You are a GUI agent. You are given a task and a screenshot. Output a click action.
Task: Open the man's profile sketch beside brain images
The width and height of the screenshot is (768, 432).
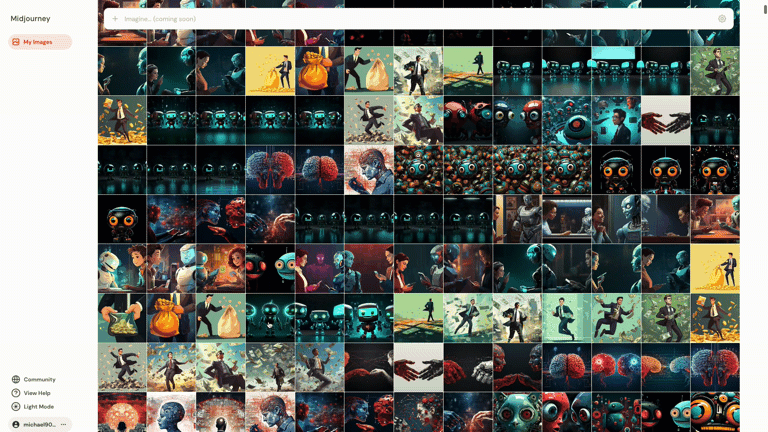coord(369,169)
